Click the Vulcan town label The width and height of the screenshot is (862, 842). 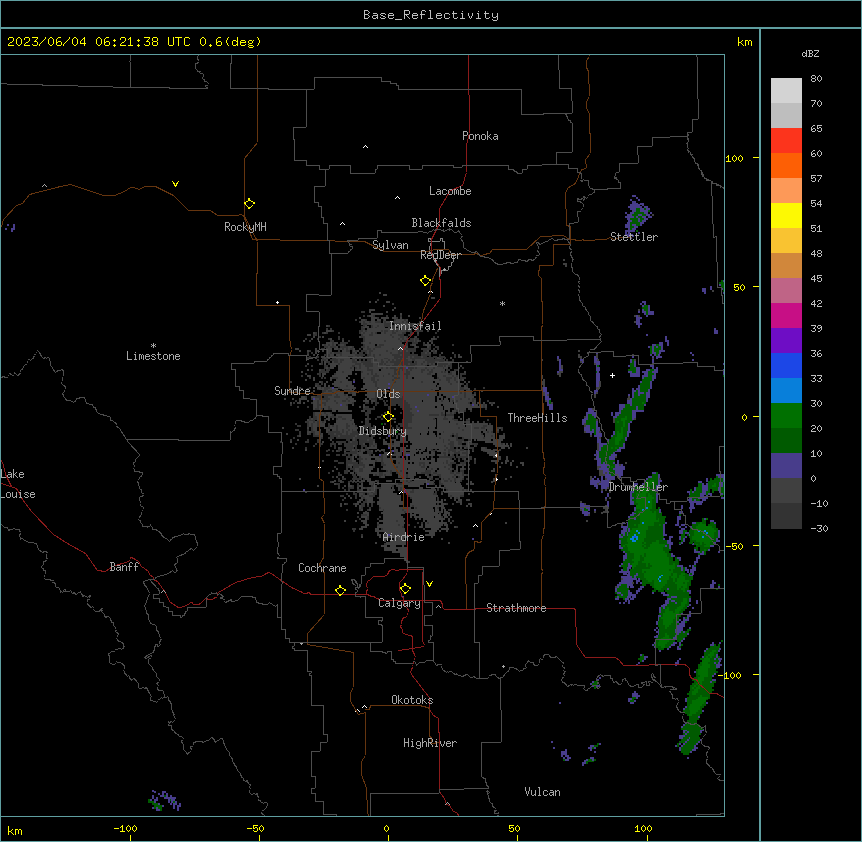[x=543, y=792]
